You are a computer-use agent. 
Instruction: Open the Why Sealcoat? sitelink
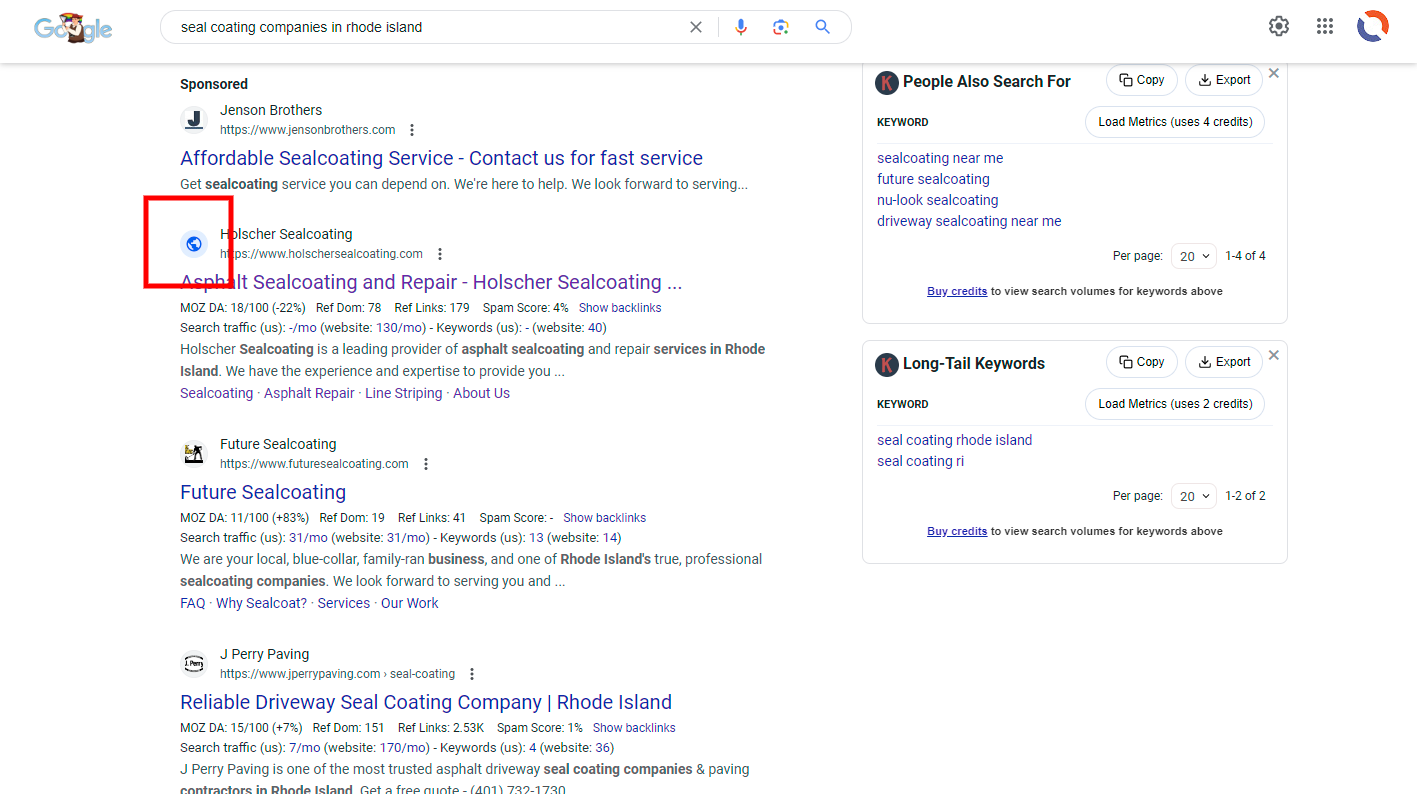261,603
